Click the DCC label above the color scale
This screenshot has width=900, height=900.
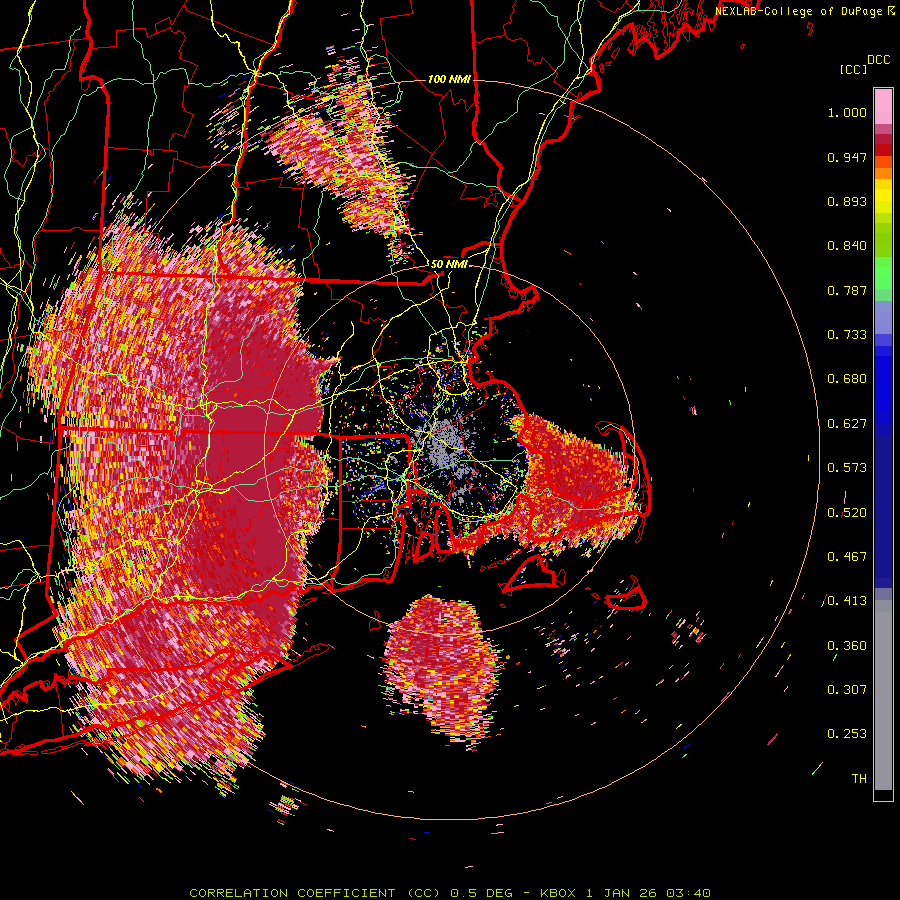coord(878,60)
